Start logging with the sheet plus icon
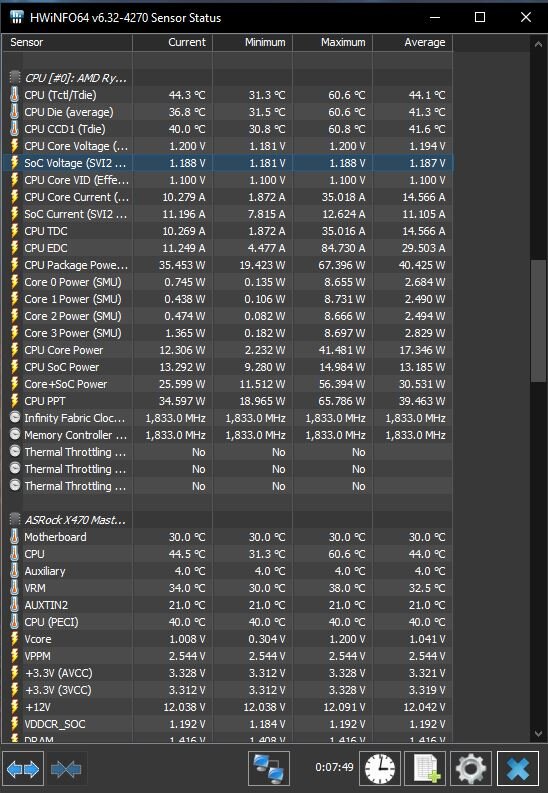This screenshot has height=793, width=548. tap(426, 769)
